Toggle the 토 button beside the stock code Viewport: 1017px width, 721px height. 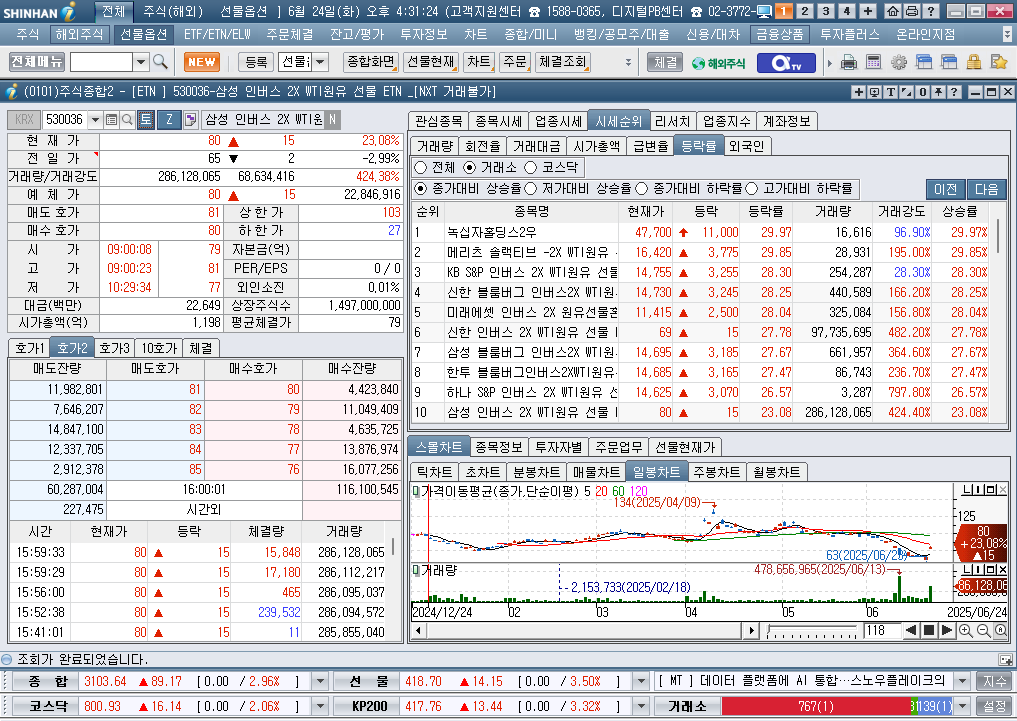point(146,119)
